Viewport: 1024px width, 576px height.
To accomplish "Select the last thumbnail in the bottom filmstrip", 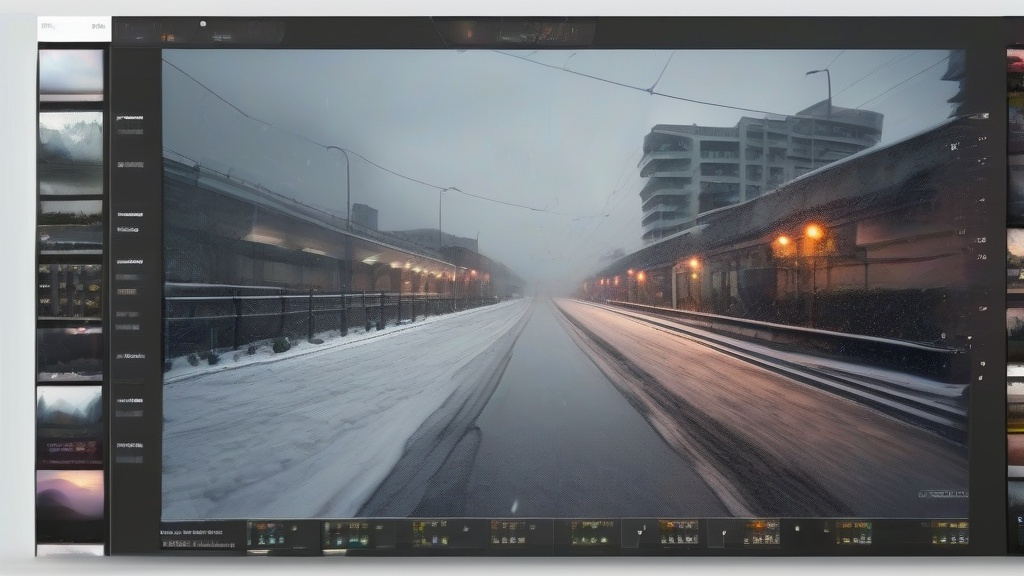I will point(948,532).
